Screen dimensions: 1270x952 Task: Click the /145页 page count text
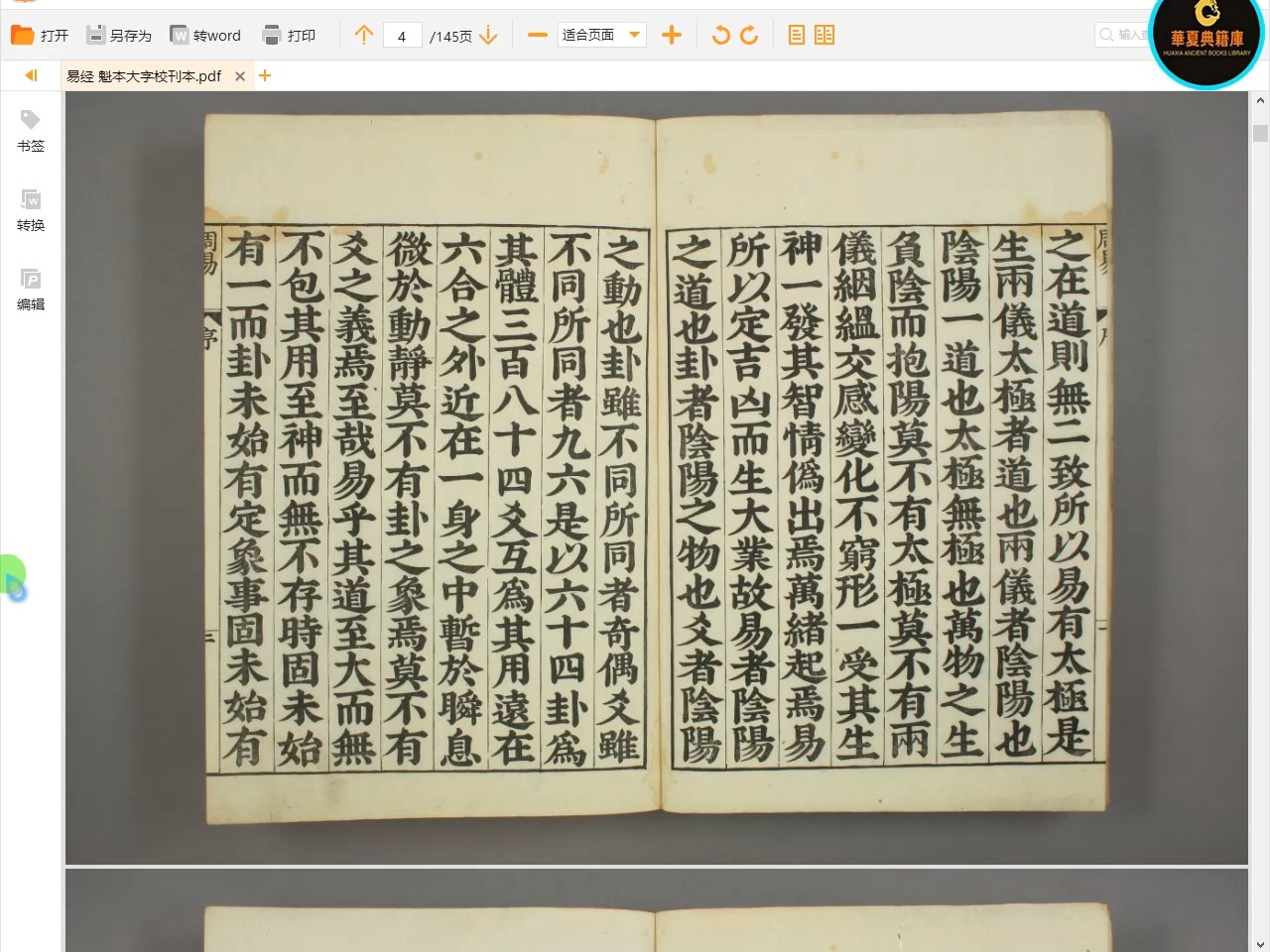450,37
